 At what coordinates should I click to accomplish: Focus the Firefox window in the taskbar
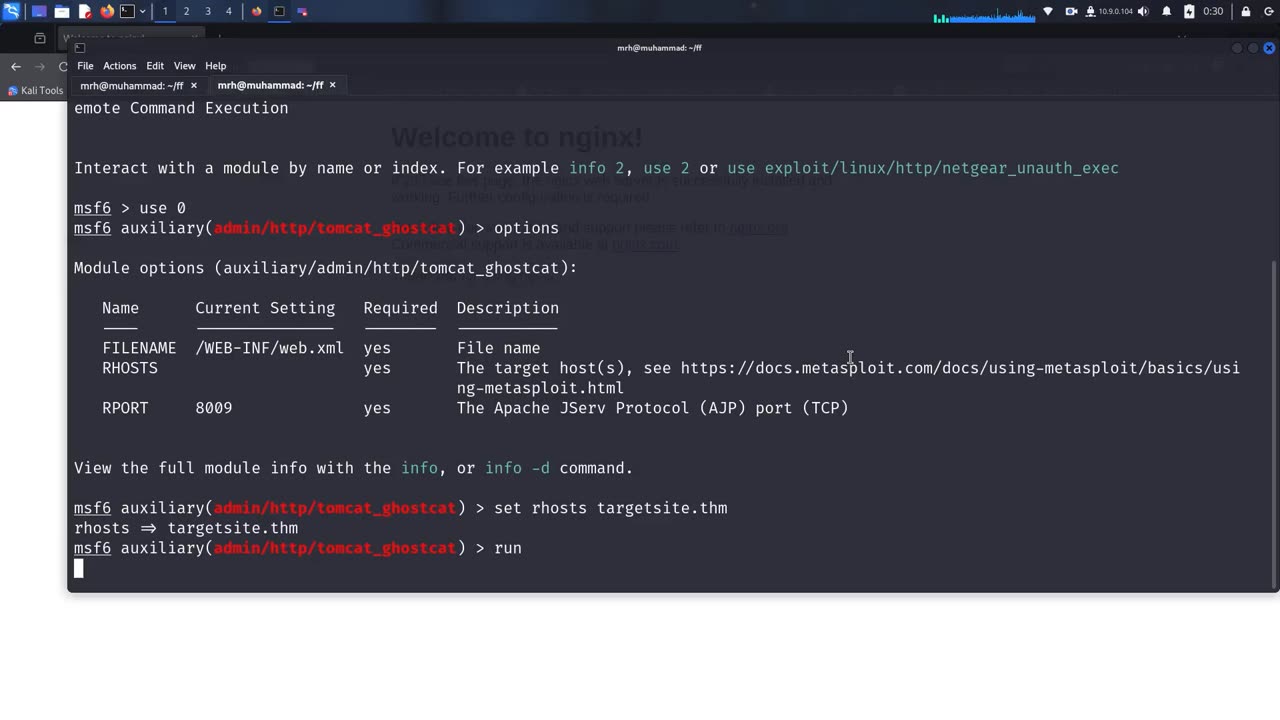pos(257,11)
